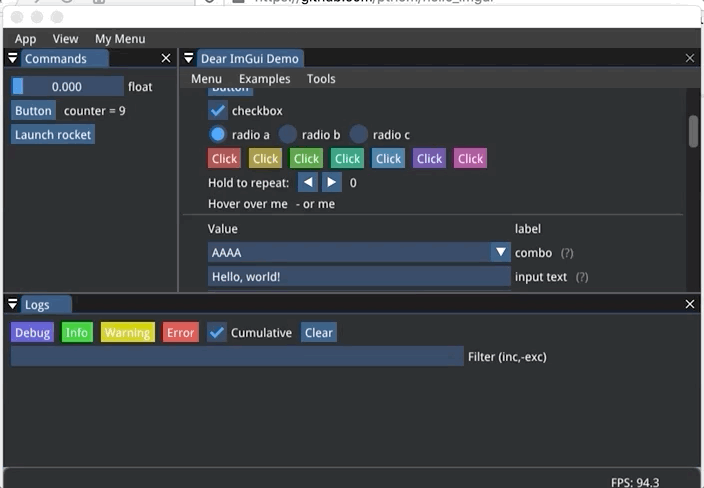704x488 pixels.
Task: Close the Dear ImGui Demo panel
Action: (x=690, y=58)
